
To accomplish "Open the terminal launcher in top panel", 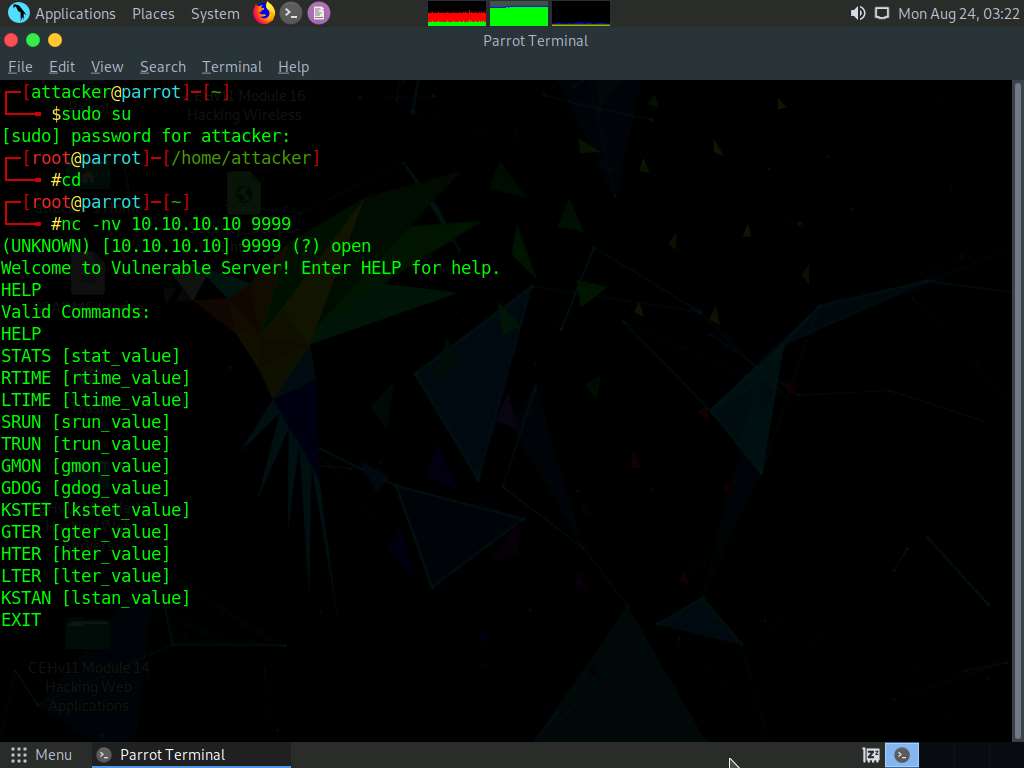I will pyautogui.click(x=291, y=12).
